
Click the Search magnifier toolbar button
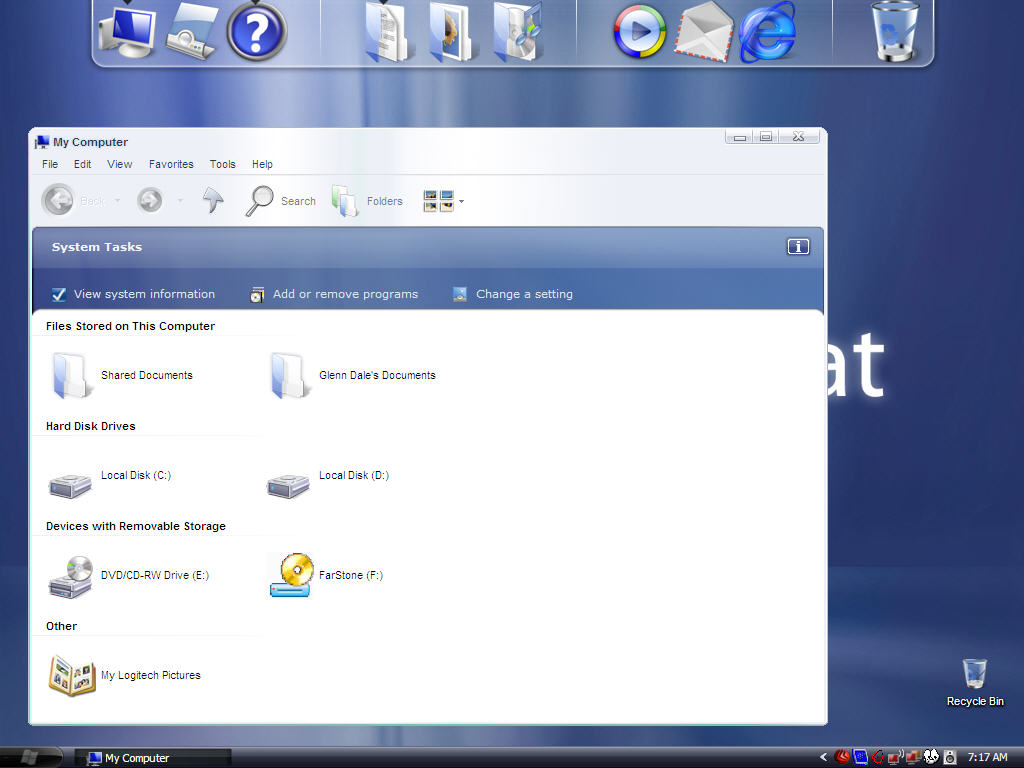(281, 201)
